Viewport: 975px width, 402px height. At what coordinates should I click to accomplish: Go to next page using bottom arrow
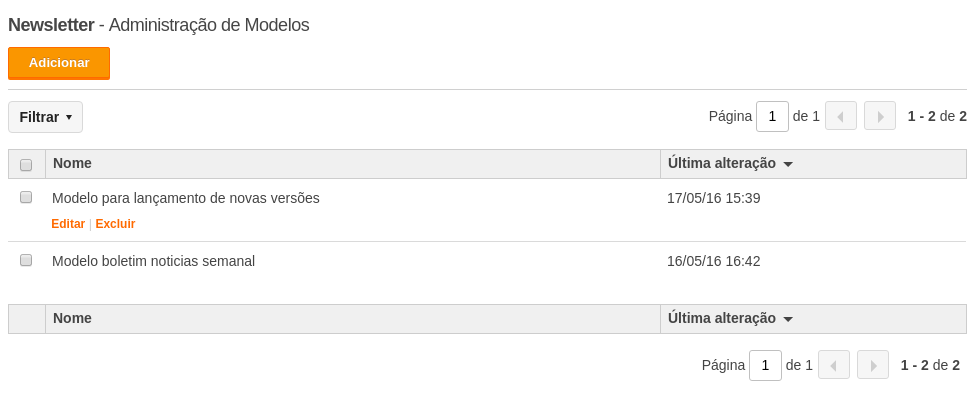coord(873,365)
